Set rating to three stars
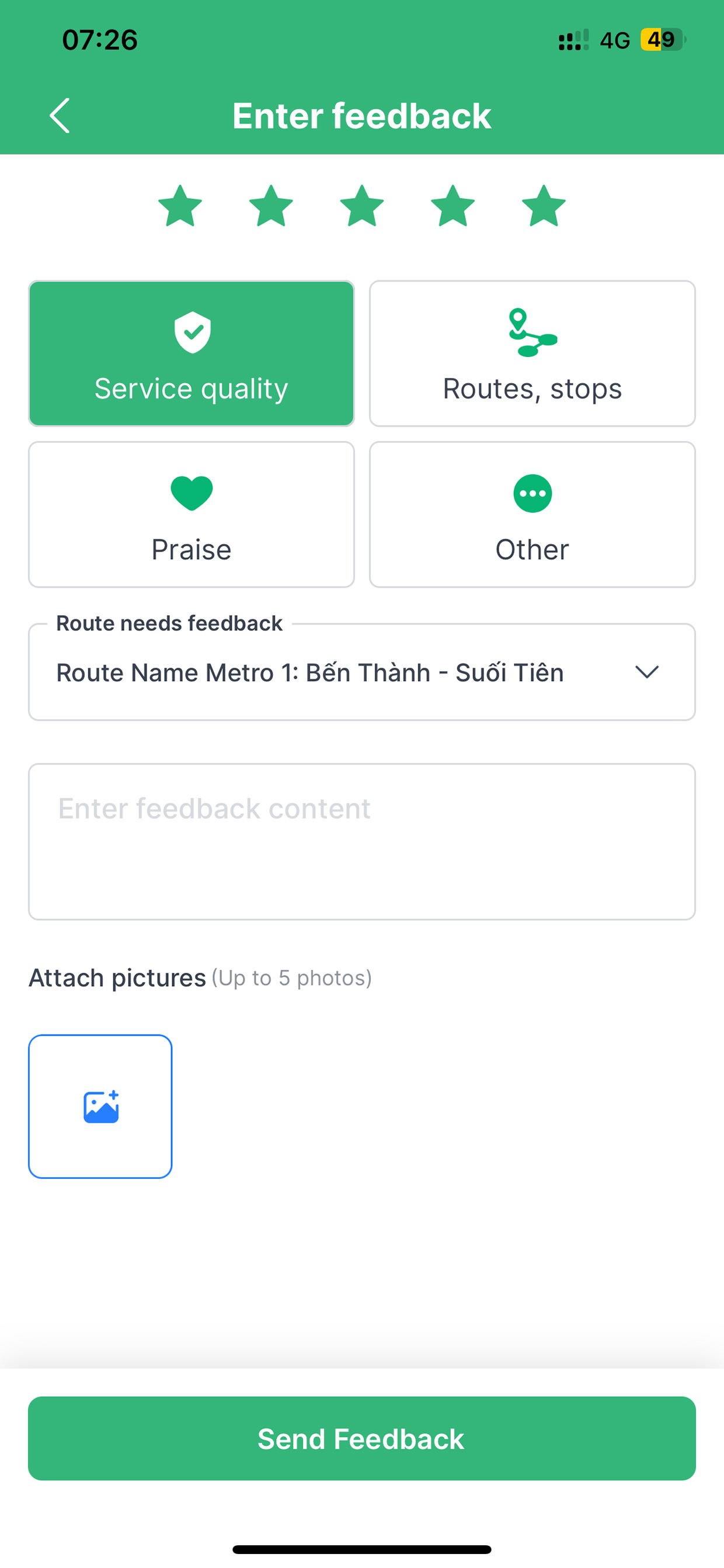Image resolution: width=724 pixels, height=1568 pixels. pos(362,206)
